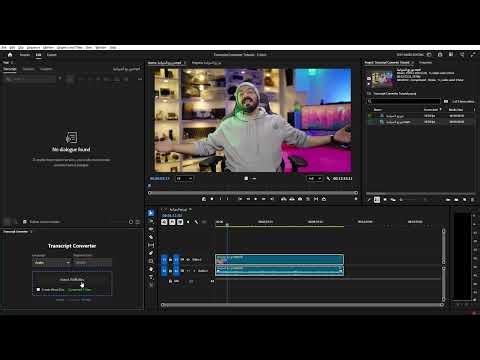The image size is (480, 360).
Task: Click Project panel search field
Action: [x=404, y=101]
